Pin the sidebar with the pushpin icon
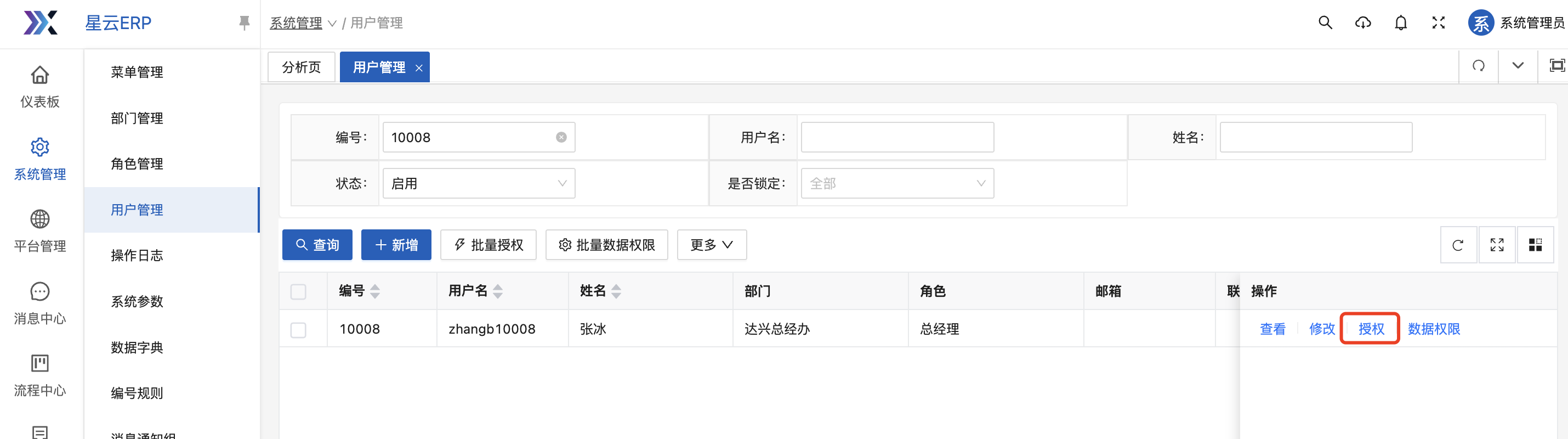Viewport: 1568px width, 439px height. 244,23
